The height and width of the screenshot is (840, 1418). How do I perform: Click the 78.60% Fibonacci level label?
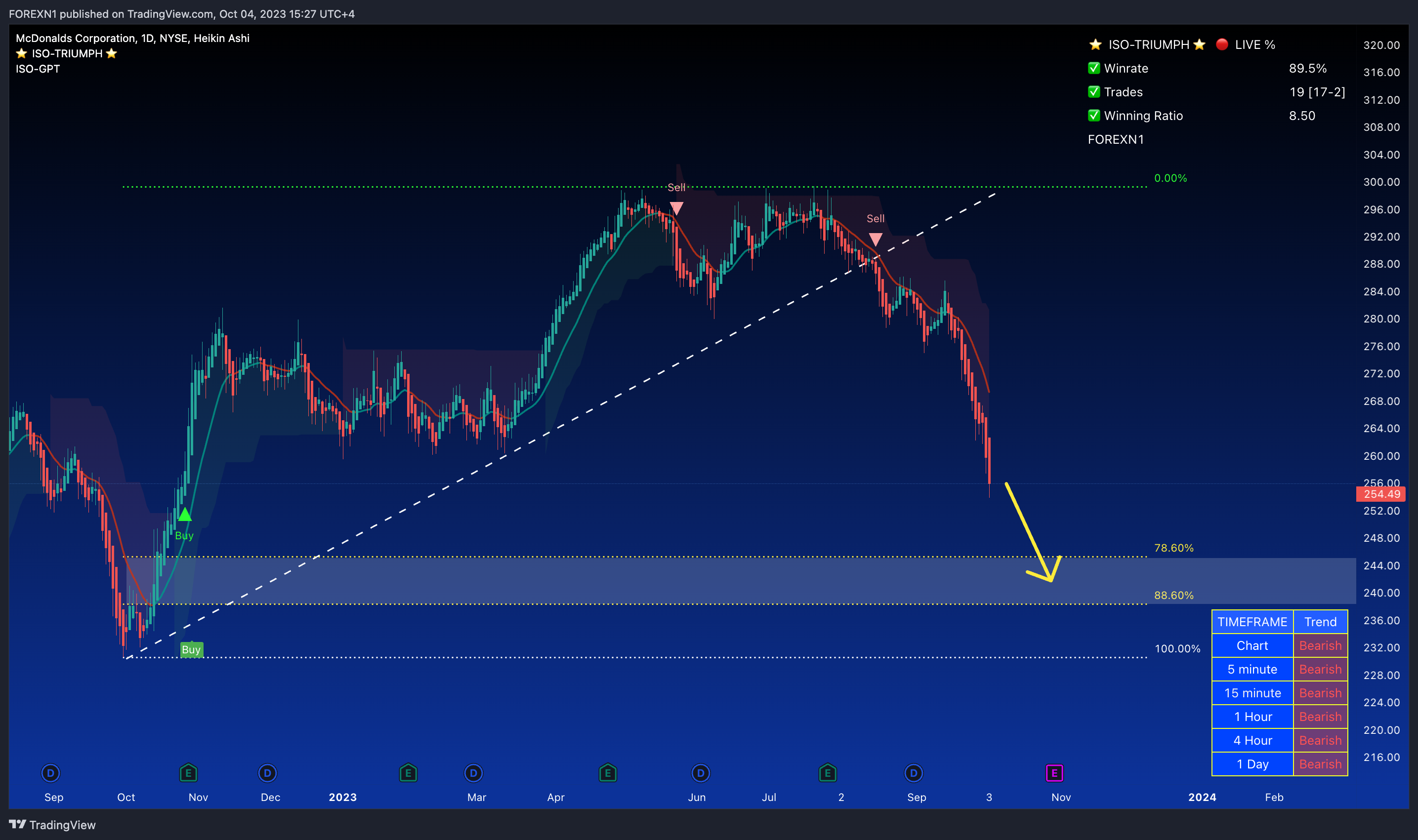point(1174,548)
